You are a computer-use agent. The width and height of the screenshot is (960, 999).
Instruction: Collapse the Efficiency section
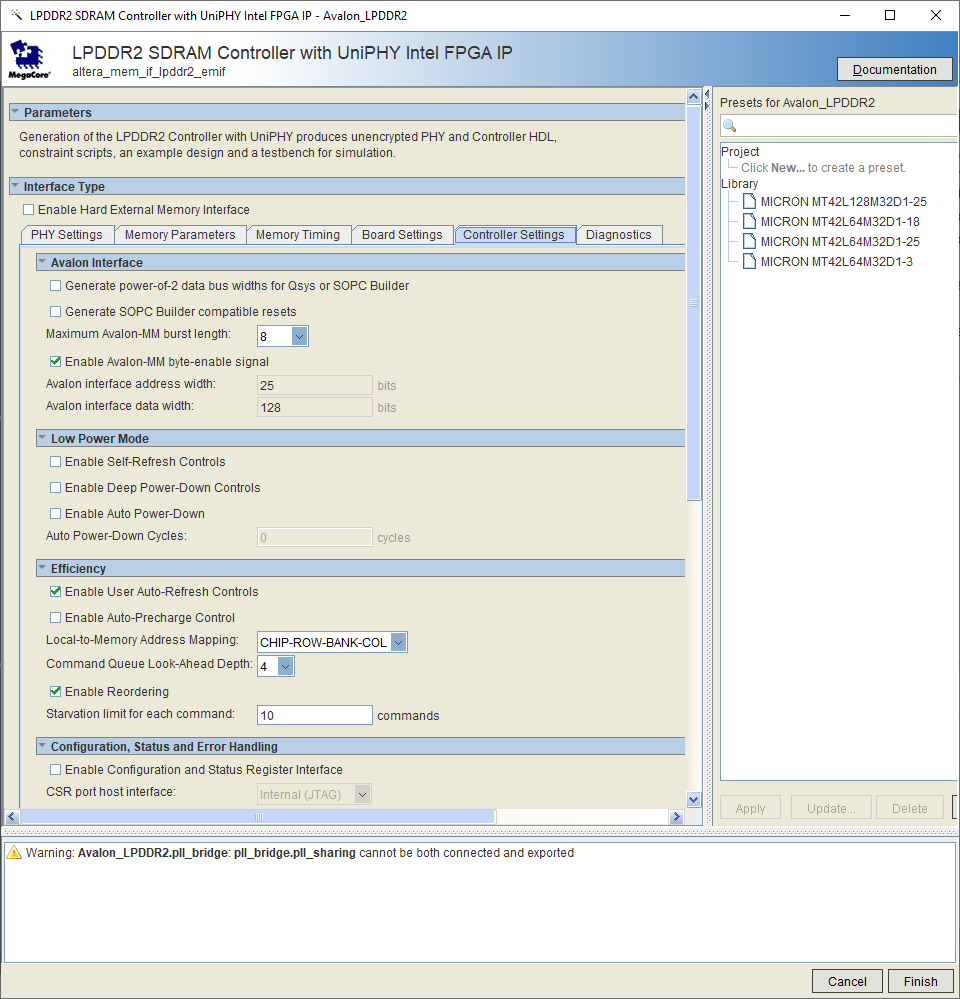tap(42, 567)
